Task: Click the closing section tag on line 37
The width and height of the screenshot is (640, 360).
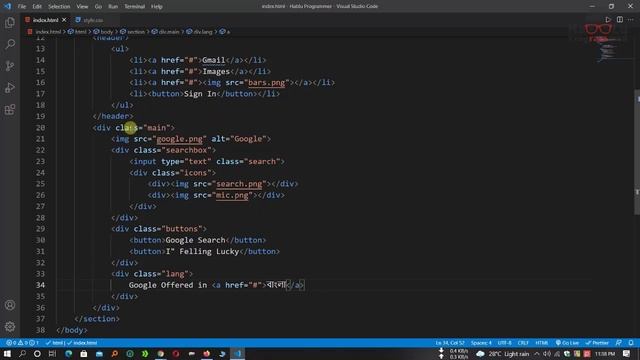Action: (97, 319)
